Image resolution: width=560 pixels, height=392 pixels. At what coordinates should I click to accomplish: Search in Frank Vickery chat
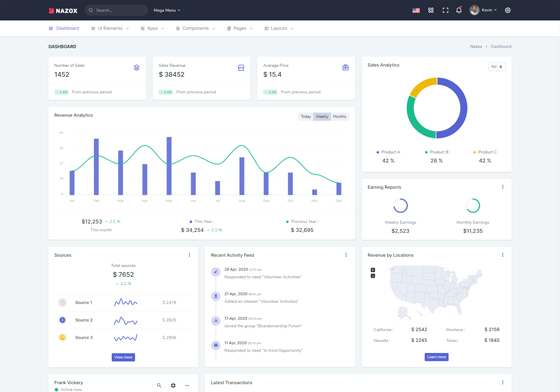pos(159,385)
